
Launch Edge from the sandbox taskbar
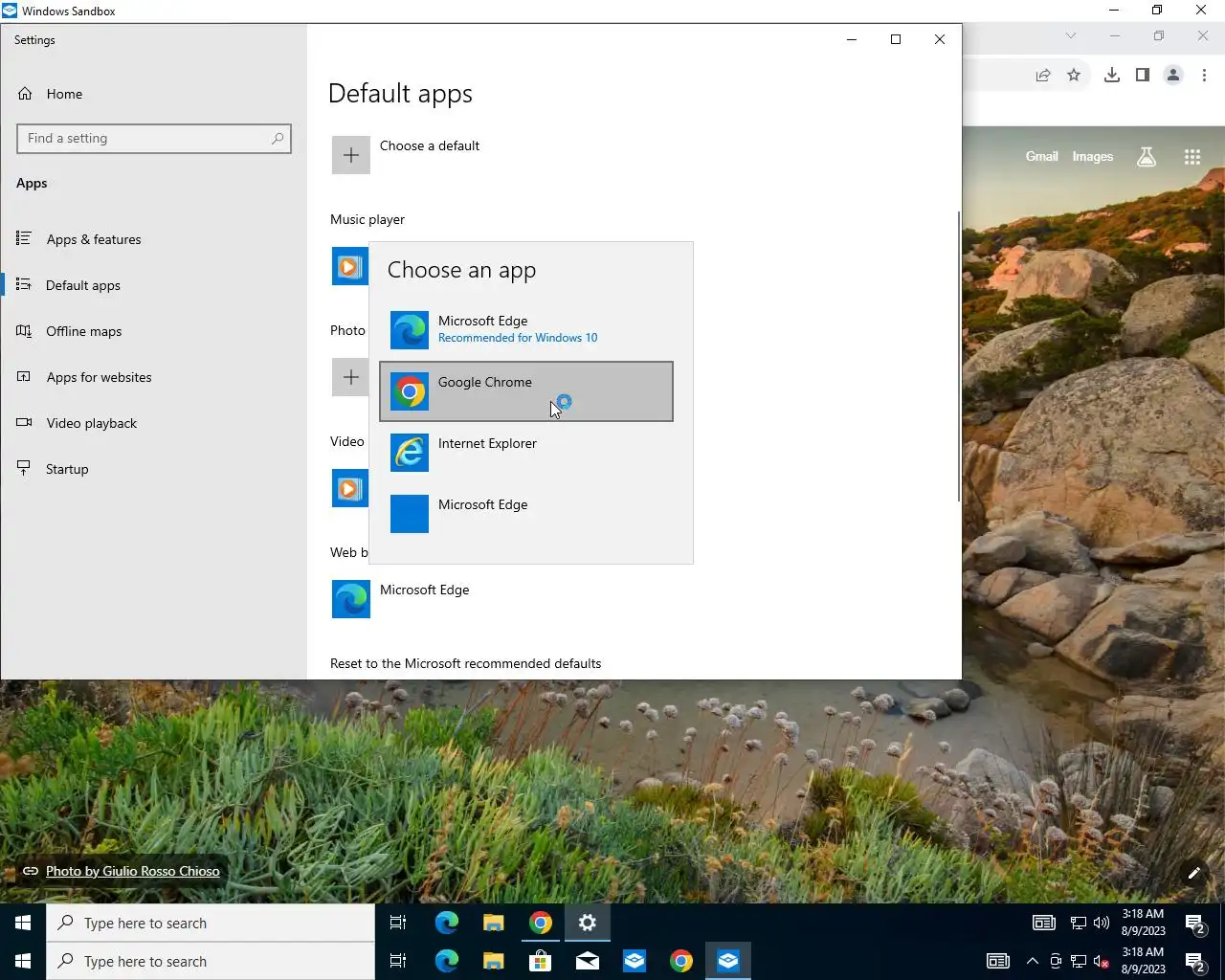point(447,923)
